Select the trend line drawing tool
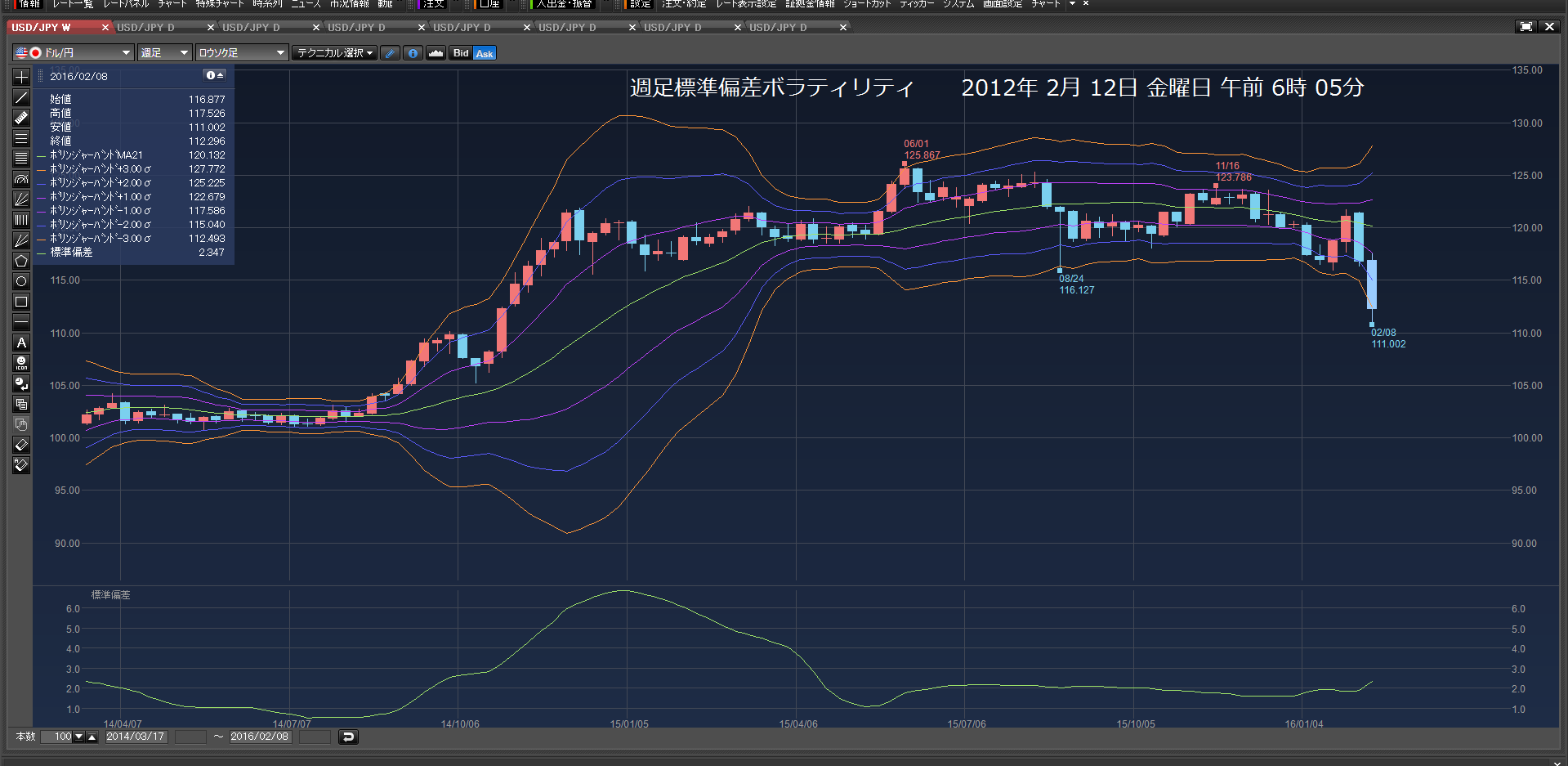 click(x=21, y=97)
